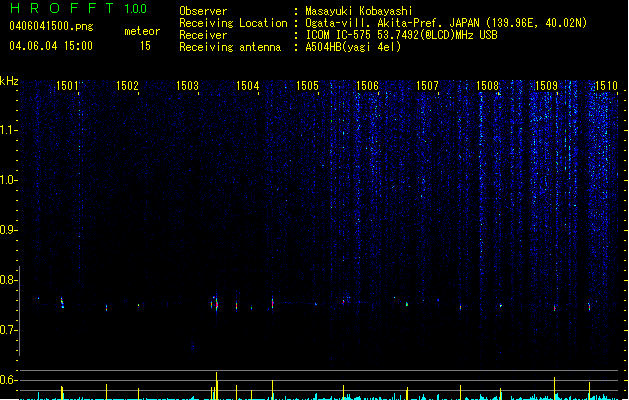Click the 1.0 kHz axis label
The image size is (629, 400).
point(8,180)
